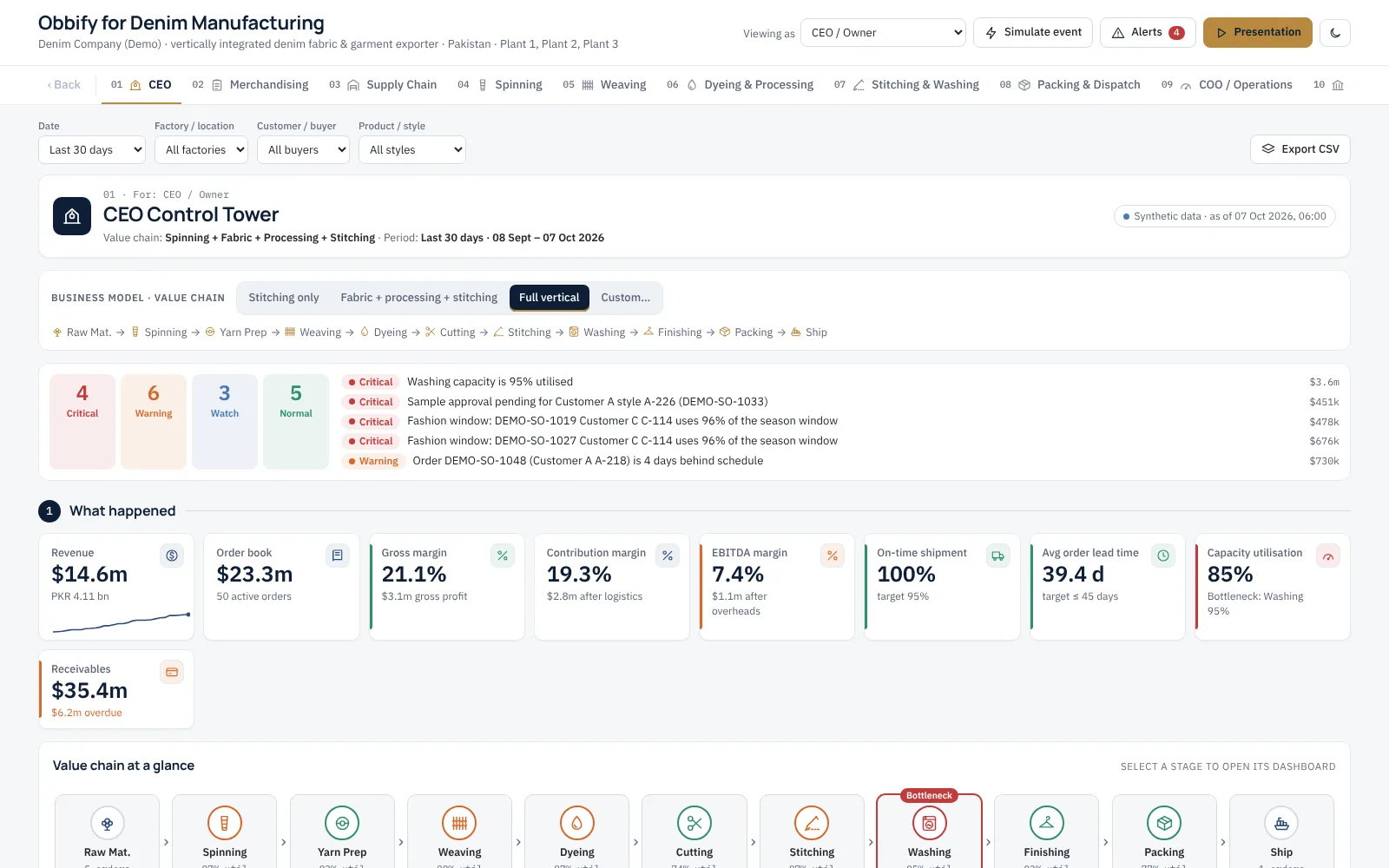The height and width of the screenshot is (868, 1389).
Task: Select Full vertical value chain
Action: coord(550,298)
